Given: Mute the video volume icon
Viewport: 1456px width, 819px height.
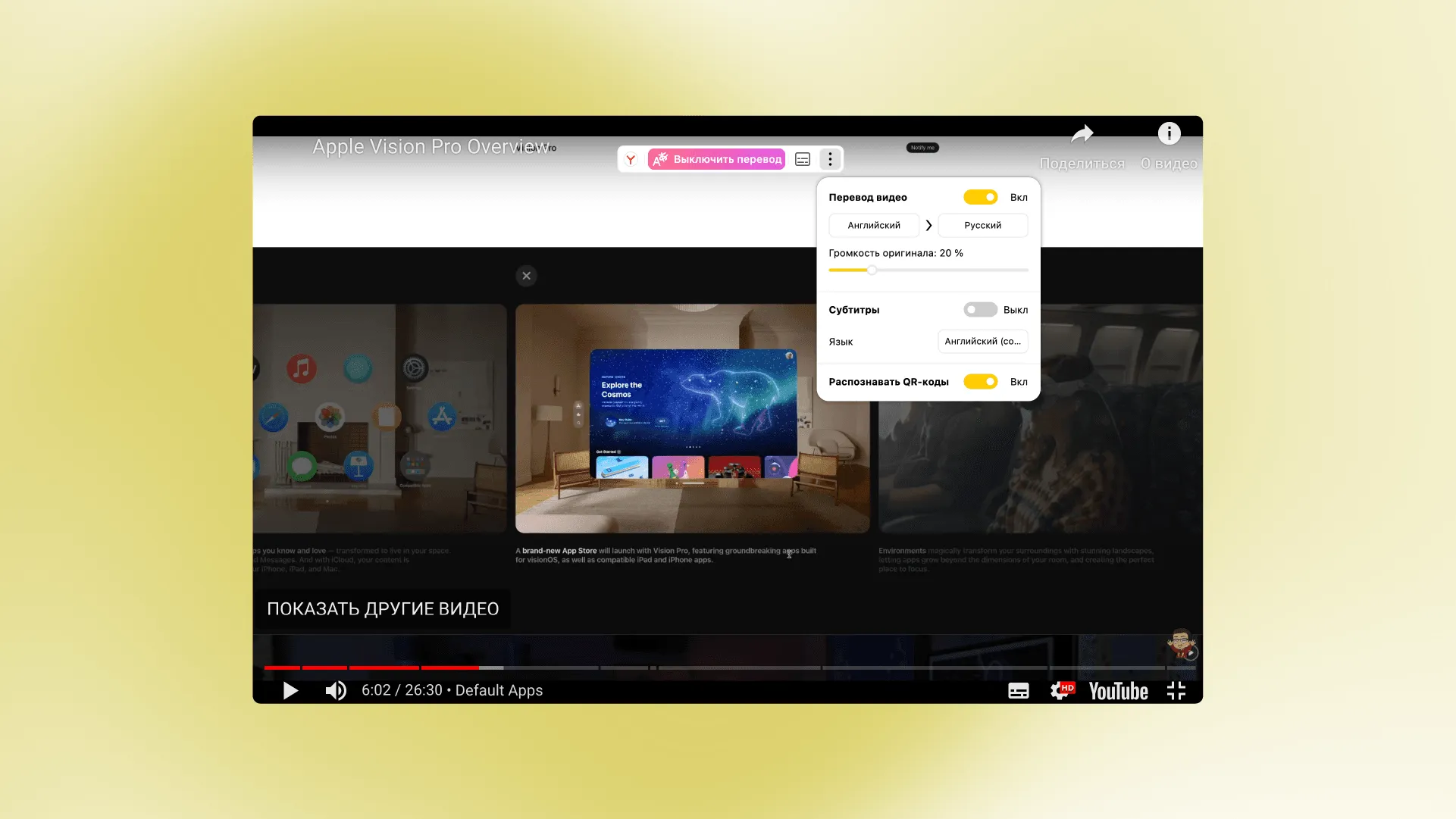Looking at the screenshot, I should (x=336, y=690).
